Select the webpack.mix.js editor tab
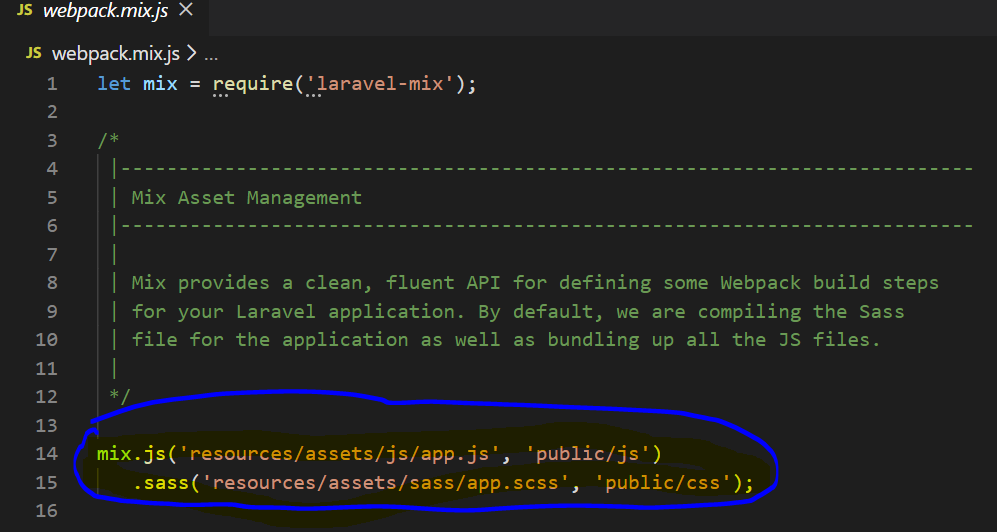997x532 pixels. [97, 14]
